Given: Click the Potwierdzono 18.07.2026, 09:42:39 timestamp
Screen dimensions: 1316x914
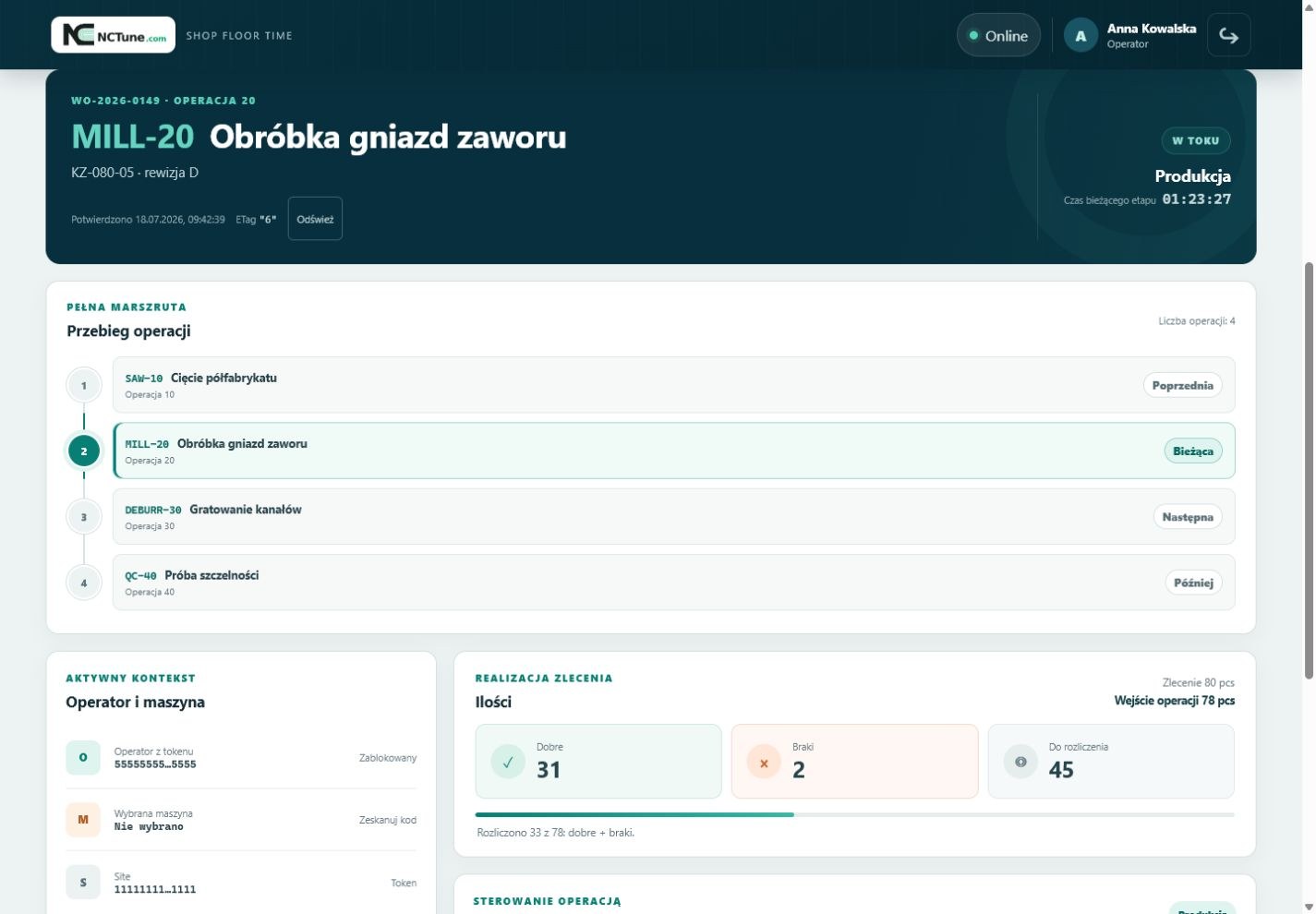Looking at the screenshot, I should (x=148, y=220).
